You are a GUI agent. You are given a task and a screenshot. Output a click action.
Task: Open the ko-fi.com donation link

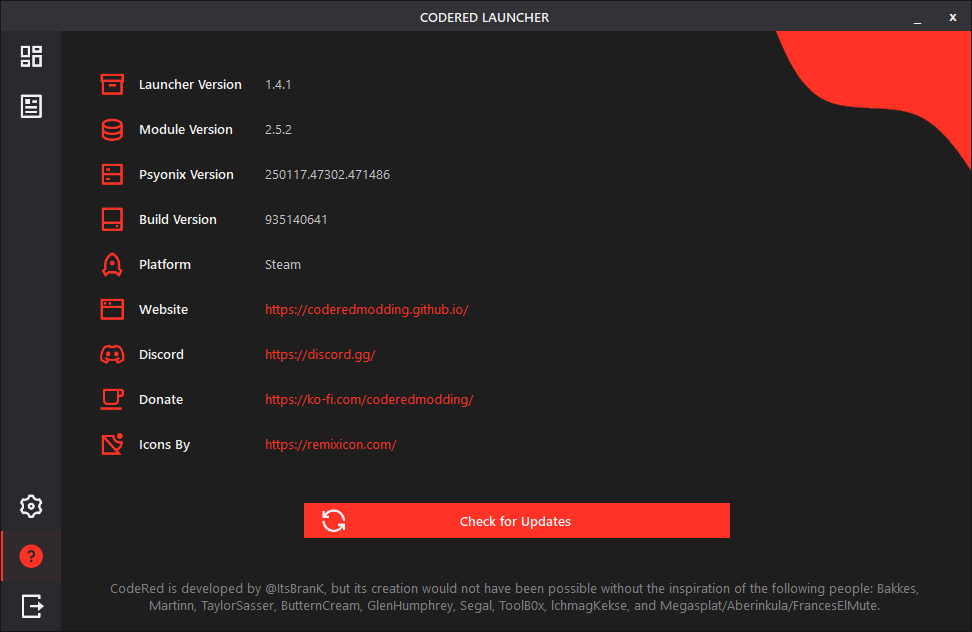point(369,400)
